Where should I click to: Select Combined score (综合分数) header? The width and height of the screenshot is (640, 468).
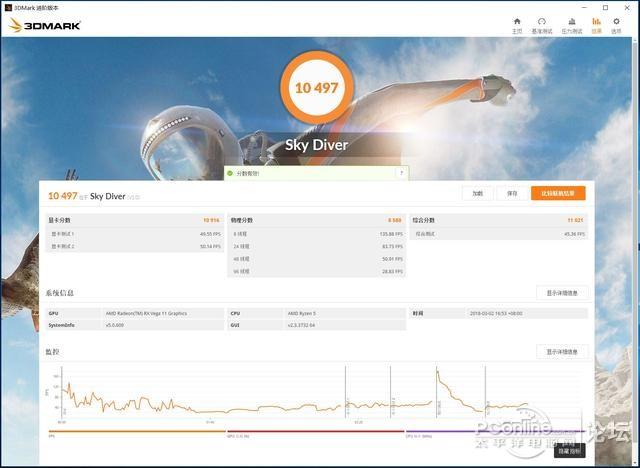[498, 220]
